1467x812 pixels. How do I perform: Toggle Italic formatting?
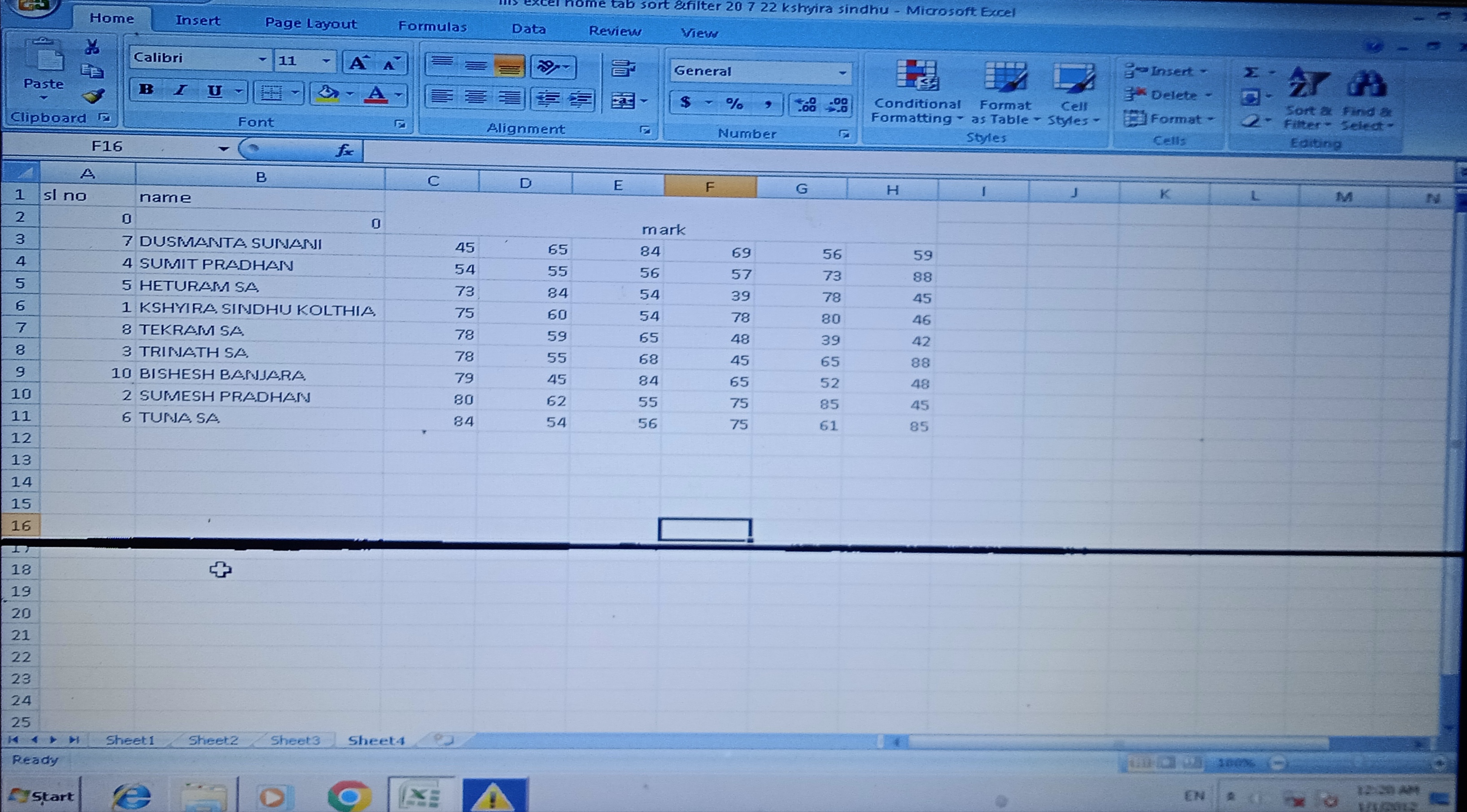click(180, 90)
